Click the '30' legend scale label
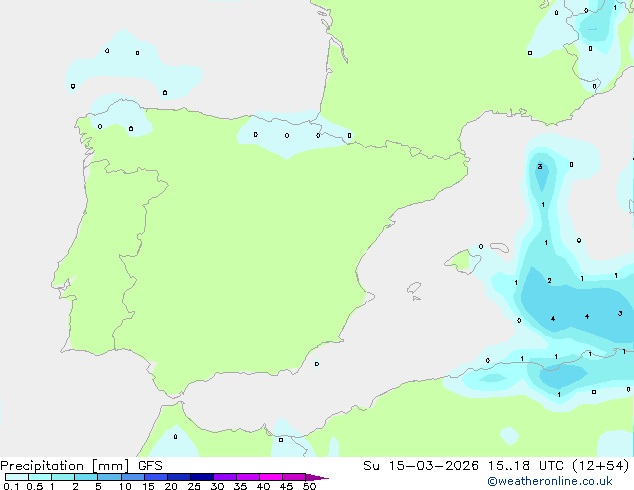This screenshot has width=634, height=490. pos(217,486)
